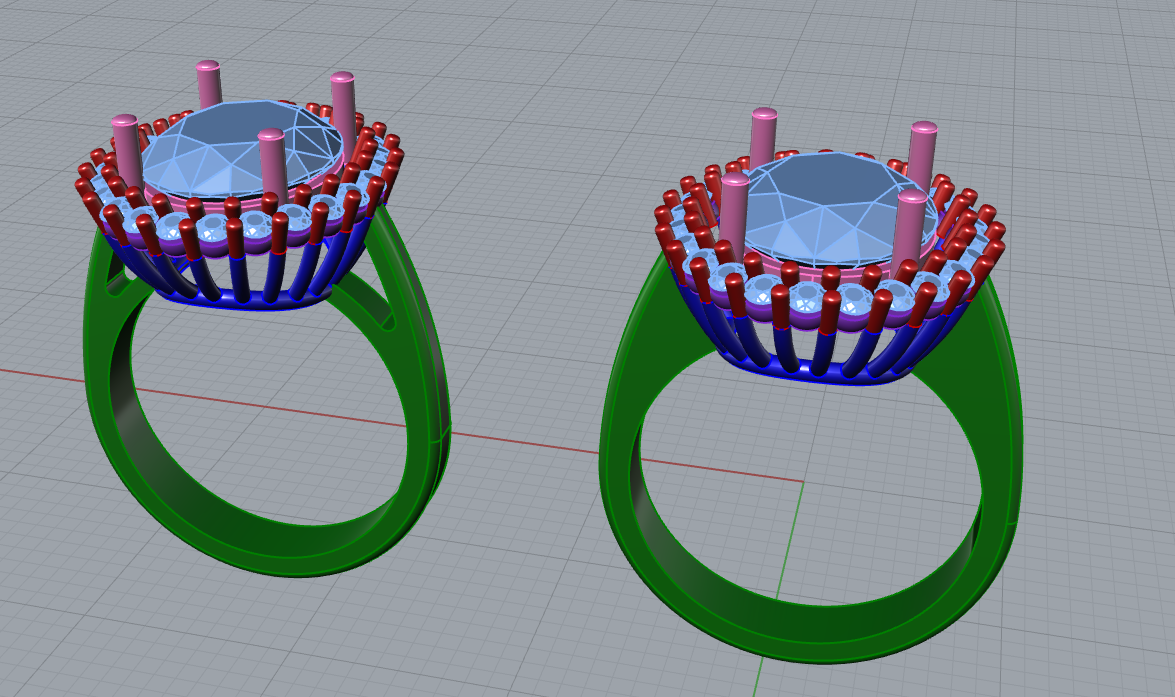Pick a front halo diamond on the right ring
The height and width of the screenshot is (697, 1175).
click(x=806, y=298)
